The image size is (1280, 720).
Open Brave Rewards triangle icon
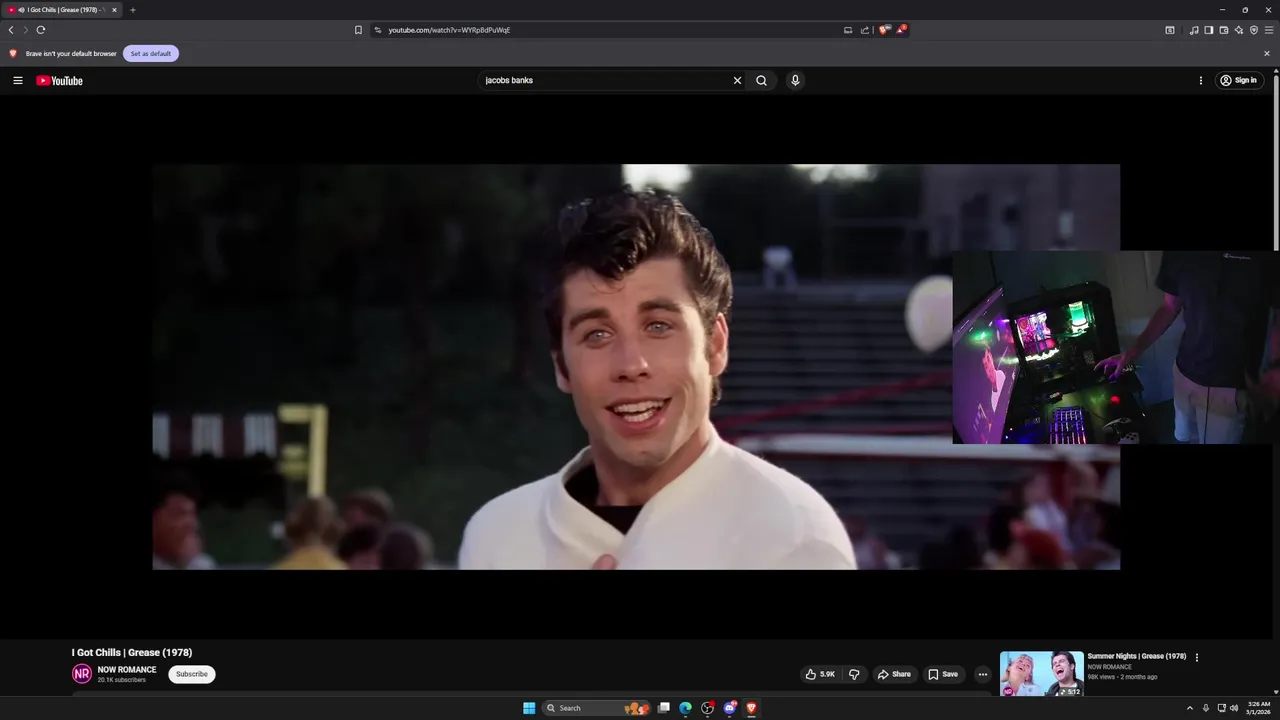click(x=900, y=30)
